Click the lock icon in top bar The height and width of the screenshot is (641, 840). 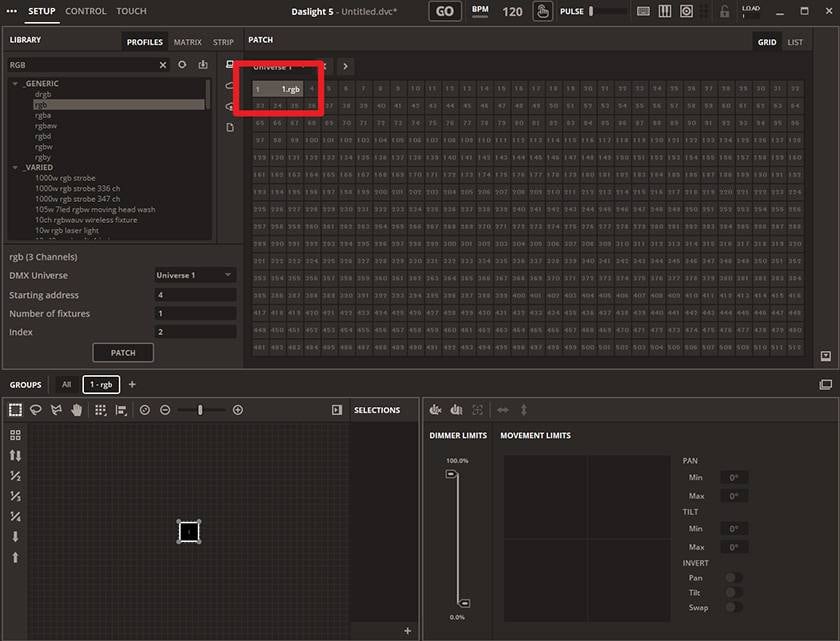(724, 12)
